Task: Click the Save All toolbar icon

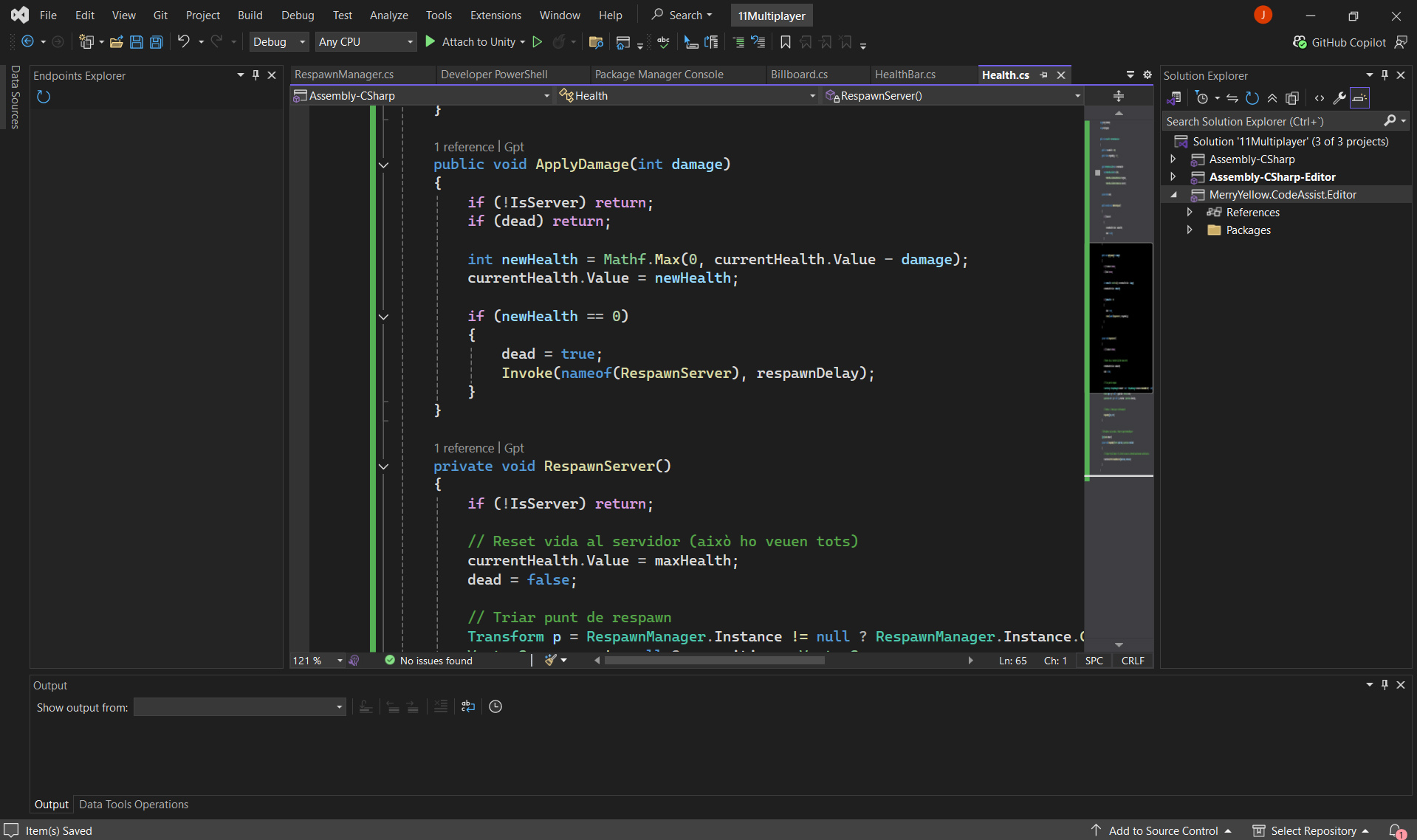Action: [x=157, y=42]
